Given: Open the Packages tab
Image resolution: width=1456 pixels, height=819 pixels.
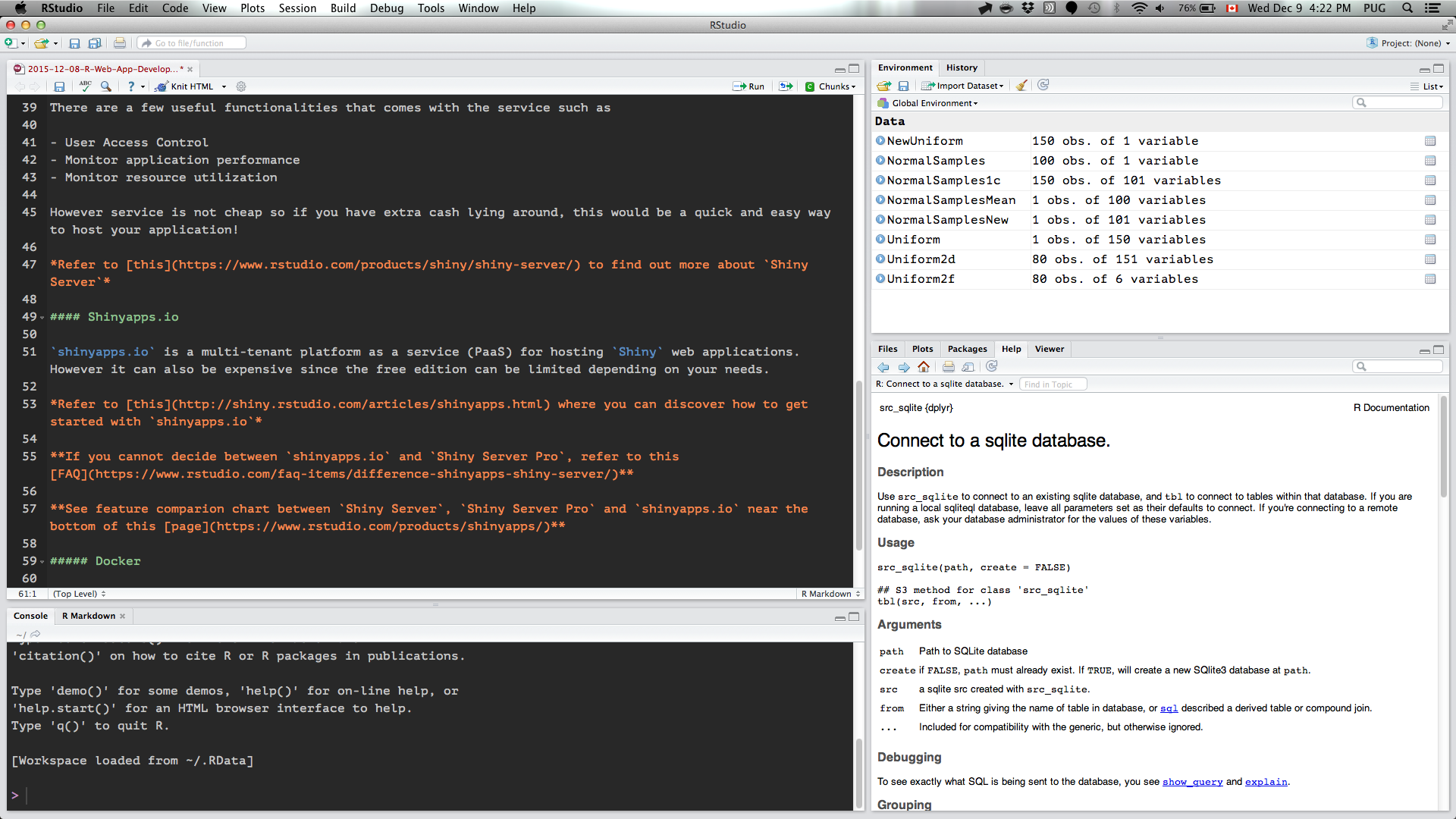Looking at the screenshot, I should [967, 349].
